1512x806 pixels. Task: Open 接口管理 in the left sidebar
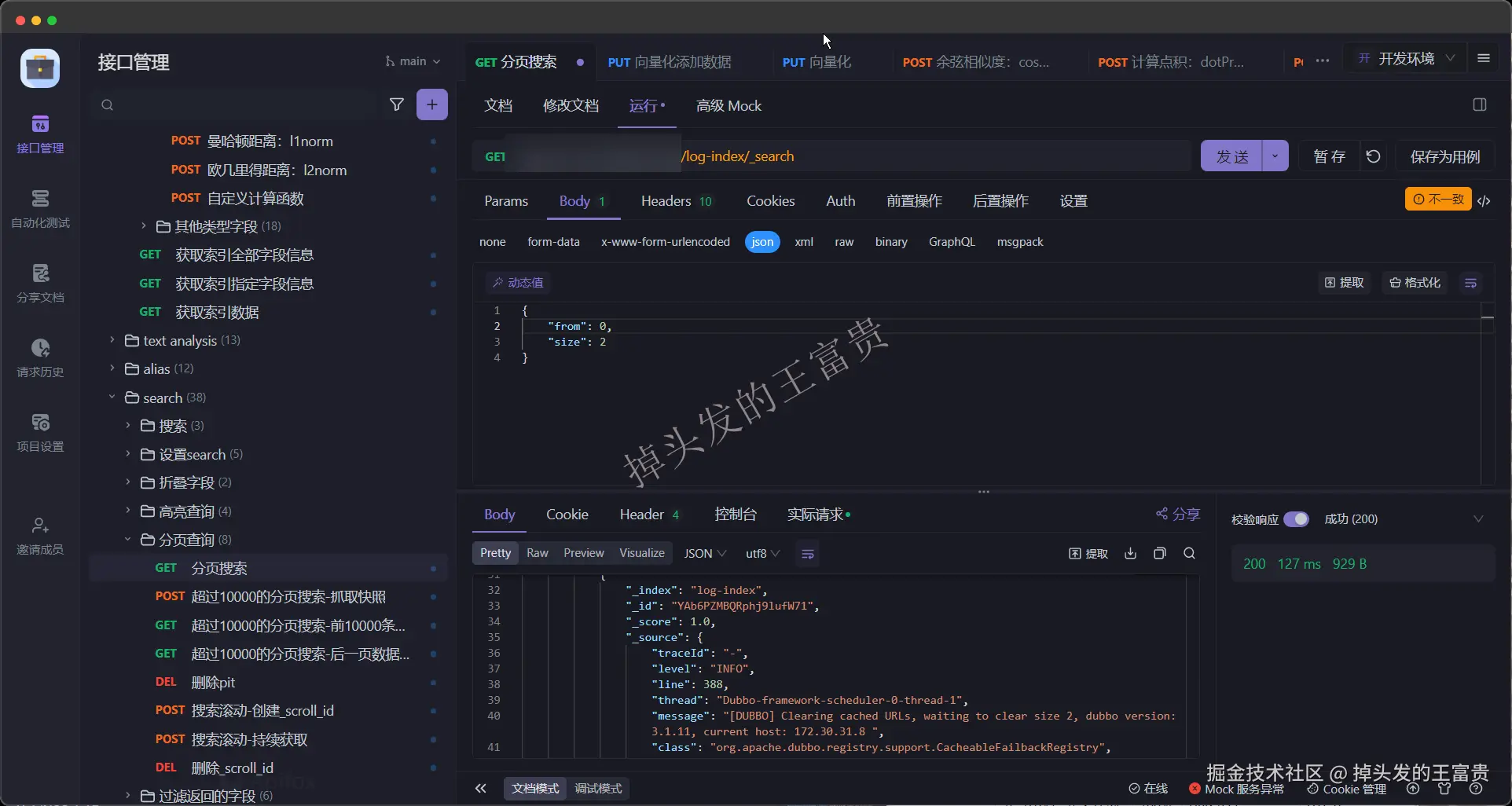coord(40,134)
